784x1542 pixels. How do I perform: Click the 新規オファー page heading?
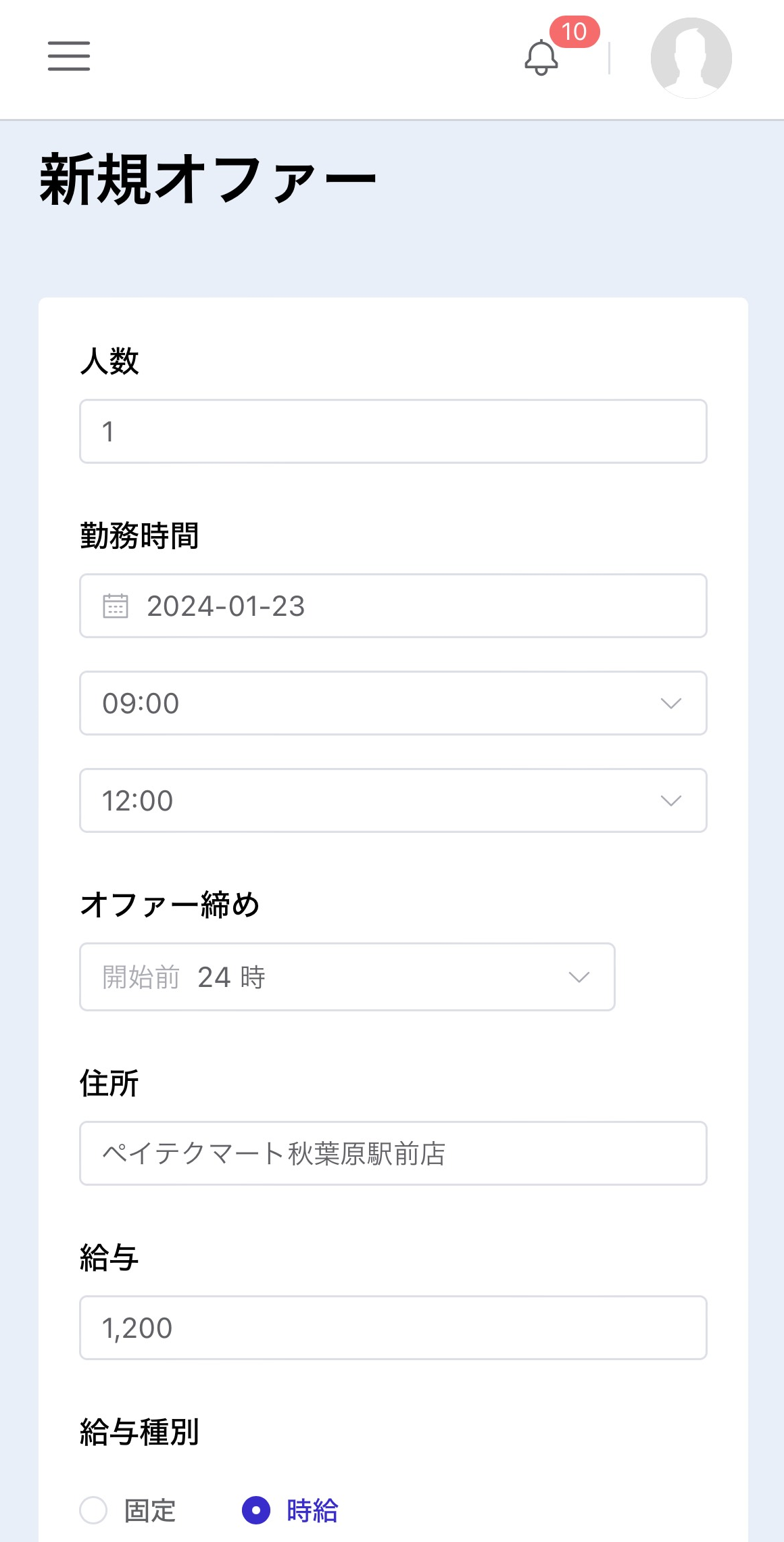tap(208, 179)
